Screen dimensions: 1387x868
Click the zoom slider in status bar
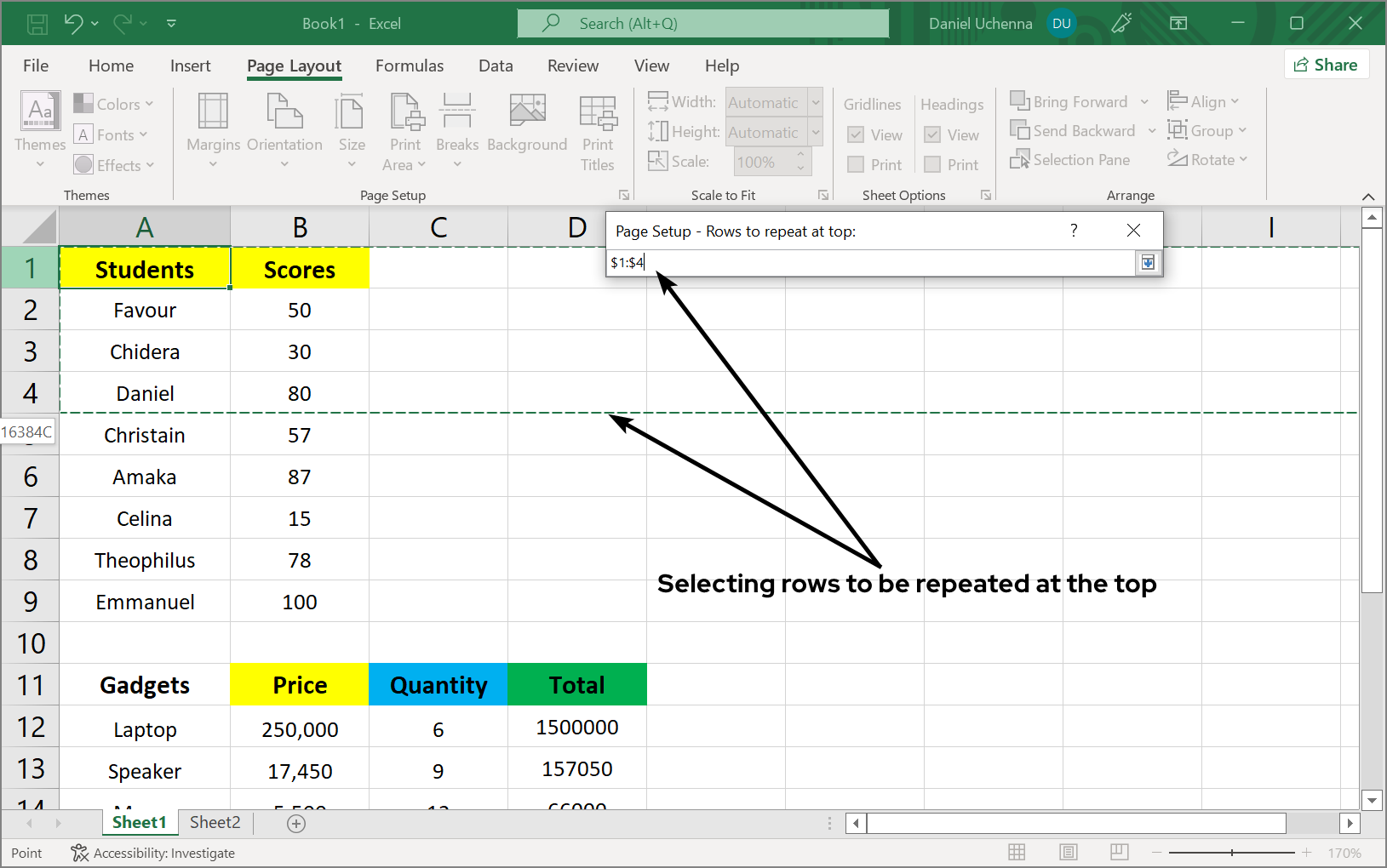[x=1231, y=852]
